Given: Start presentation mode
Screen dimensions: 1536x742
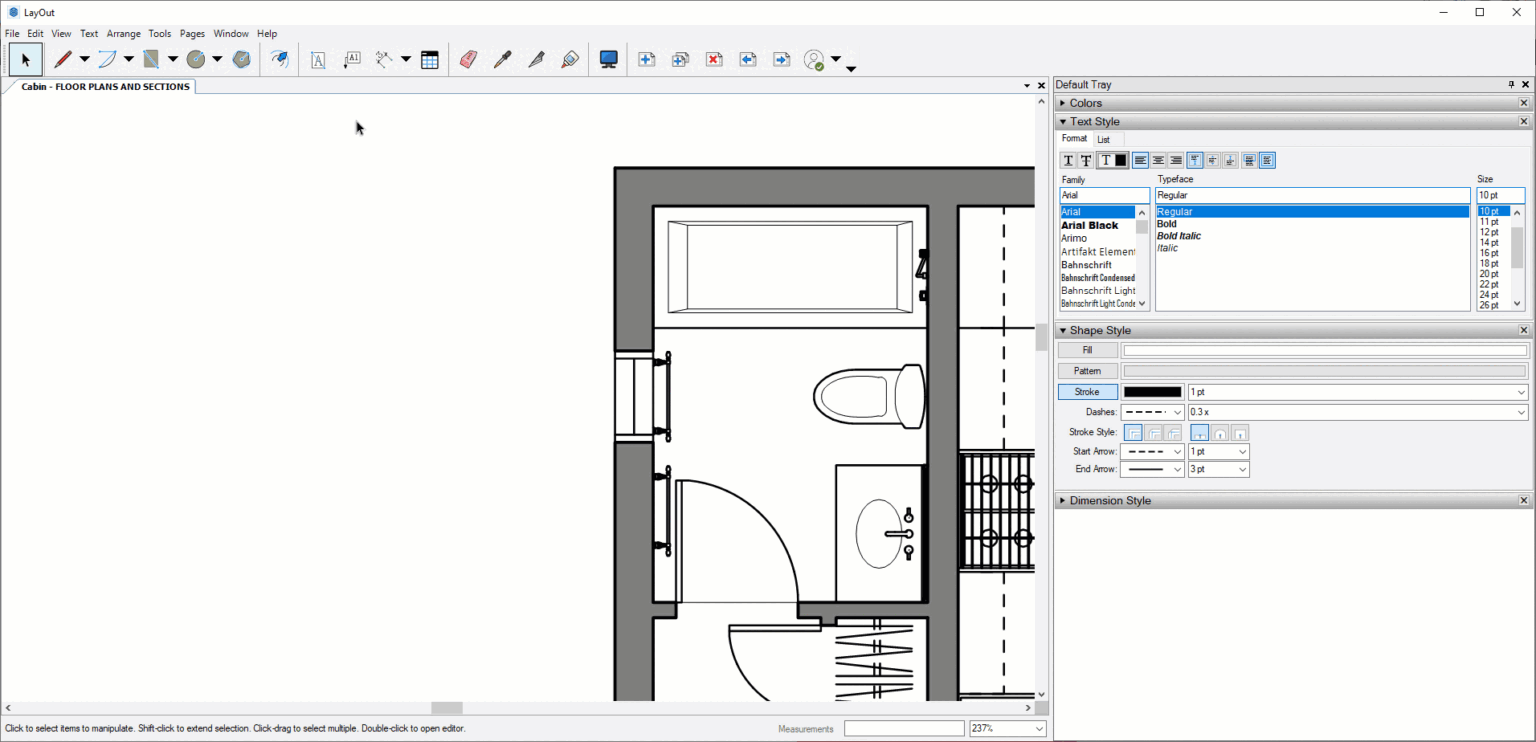Looking at the screenshot, I should click(x=608, y=59).
